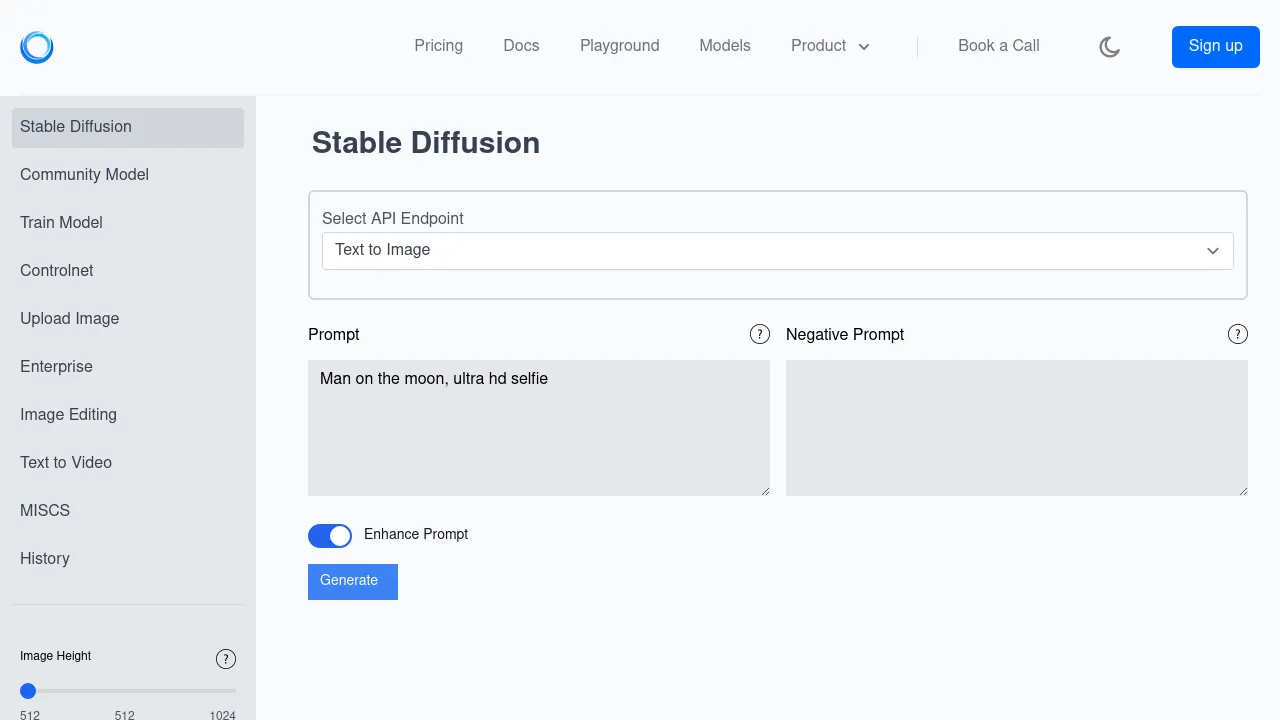Expand the Product navigation menu

tap(830, 46)
